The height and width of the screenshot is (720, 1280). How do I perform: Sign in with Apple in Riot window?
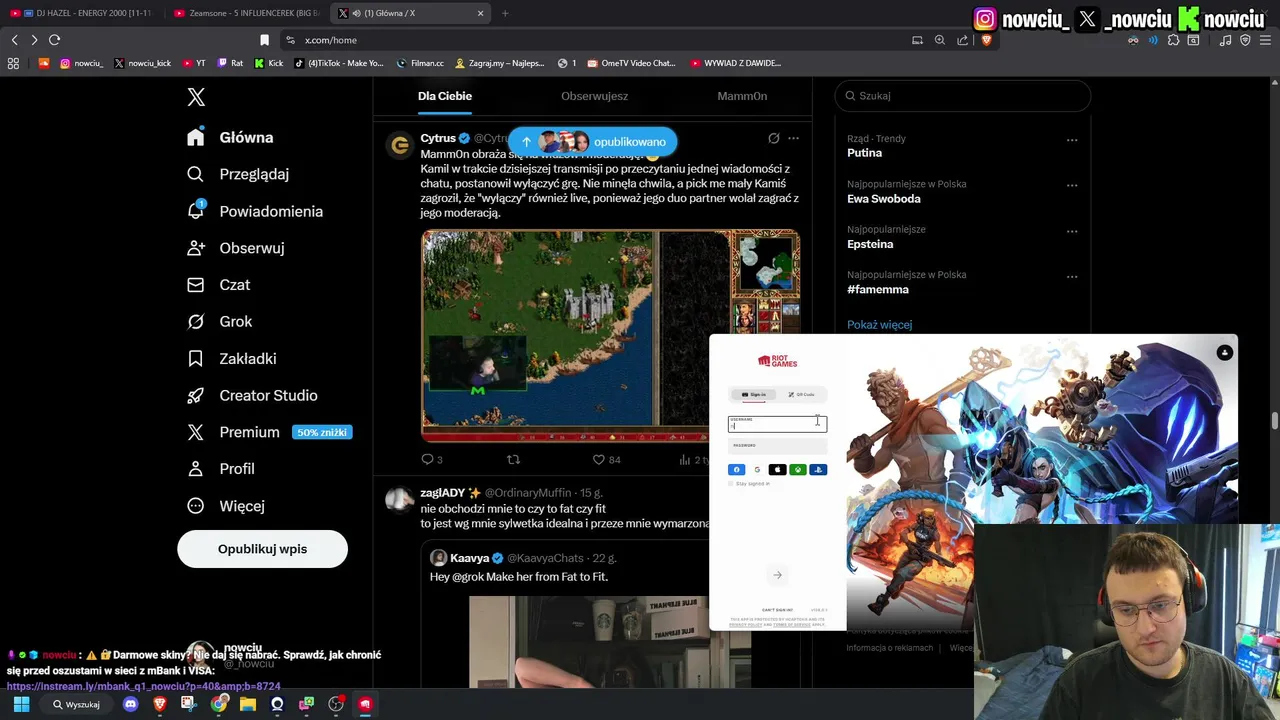[x=777, y=470]
